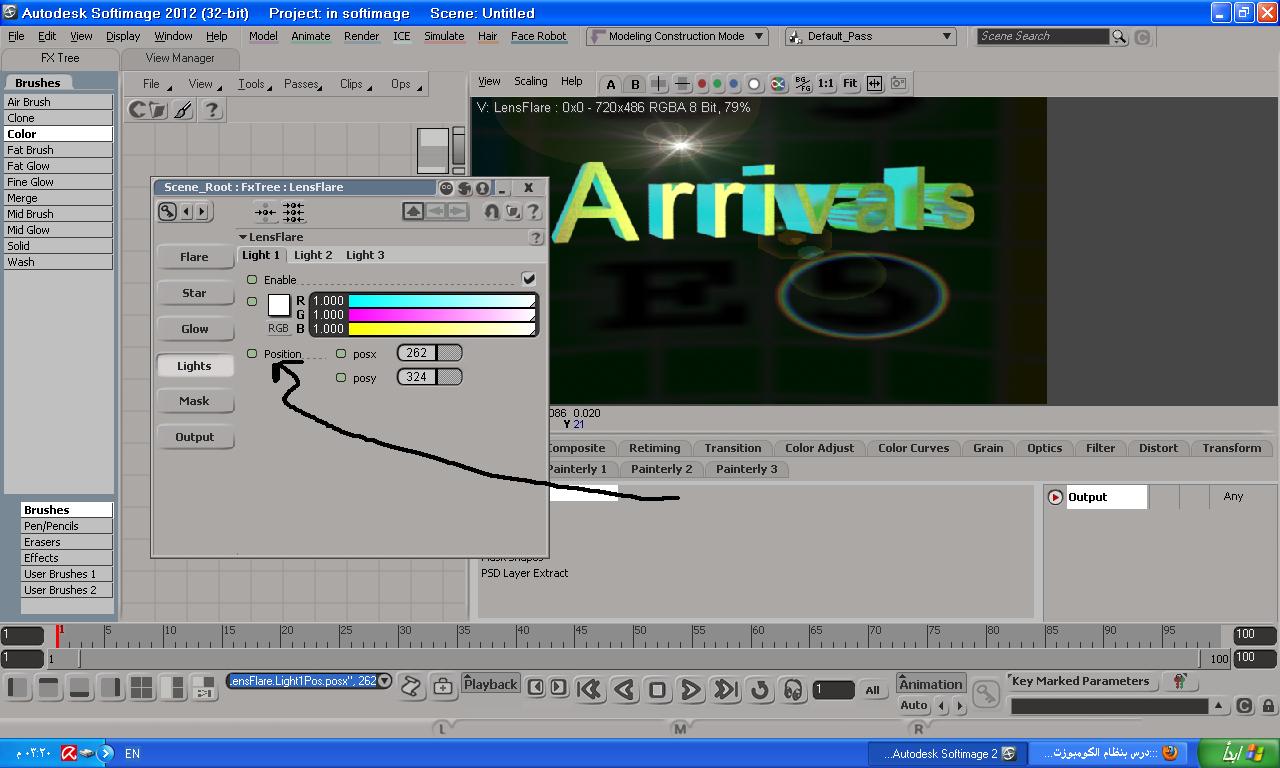The height and width of the screenshot is (768, 1280).
Task: Toggle blue channel display in viewer
Action: pos(733,84)
